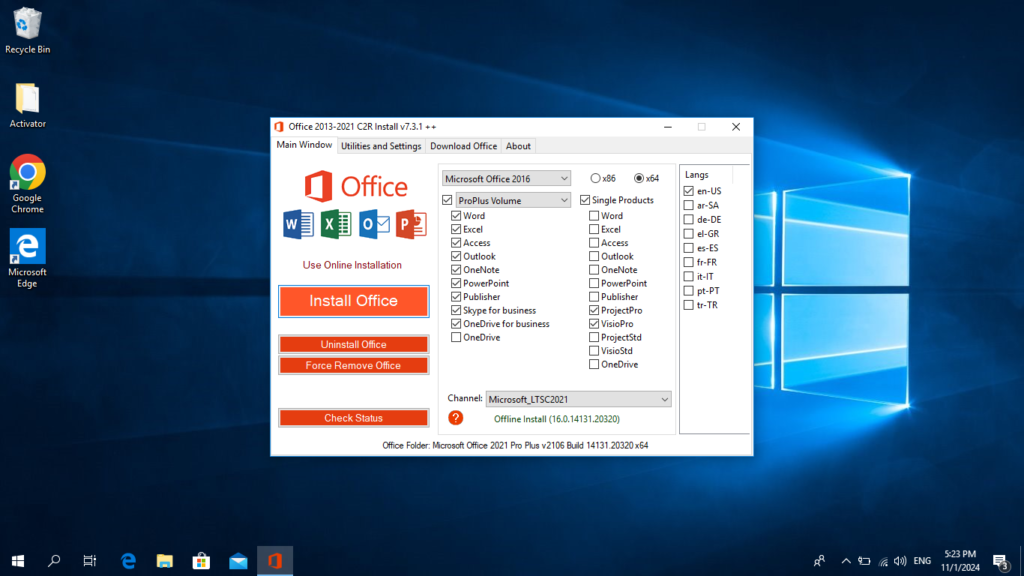
Task: Open the Channel Microsoft_LTSC2021 dropdown
Action: 579,399
